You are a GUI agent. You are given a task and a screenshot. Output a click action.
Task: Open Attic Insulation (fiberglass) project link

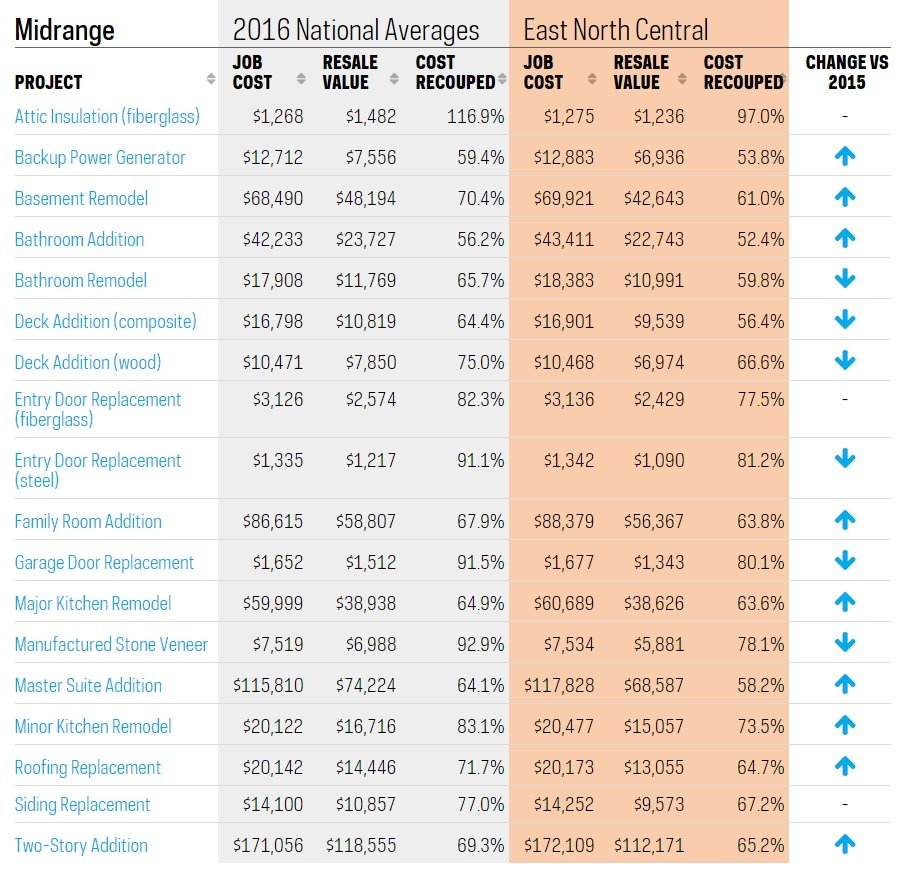coord(107,116)
